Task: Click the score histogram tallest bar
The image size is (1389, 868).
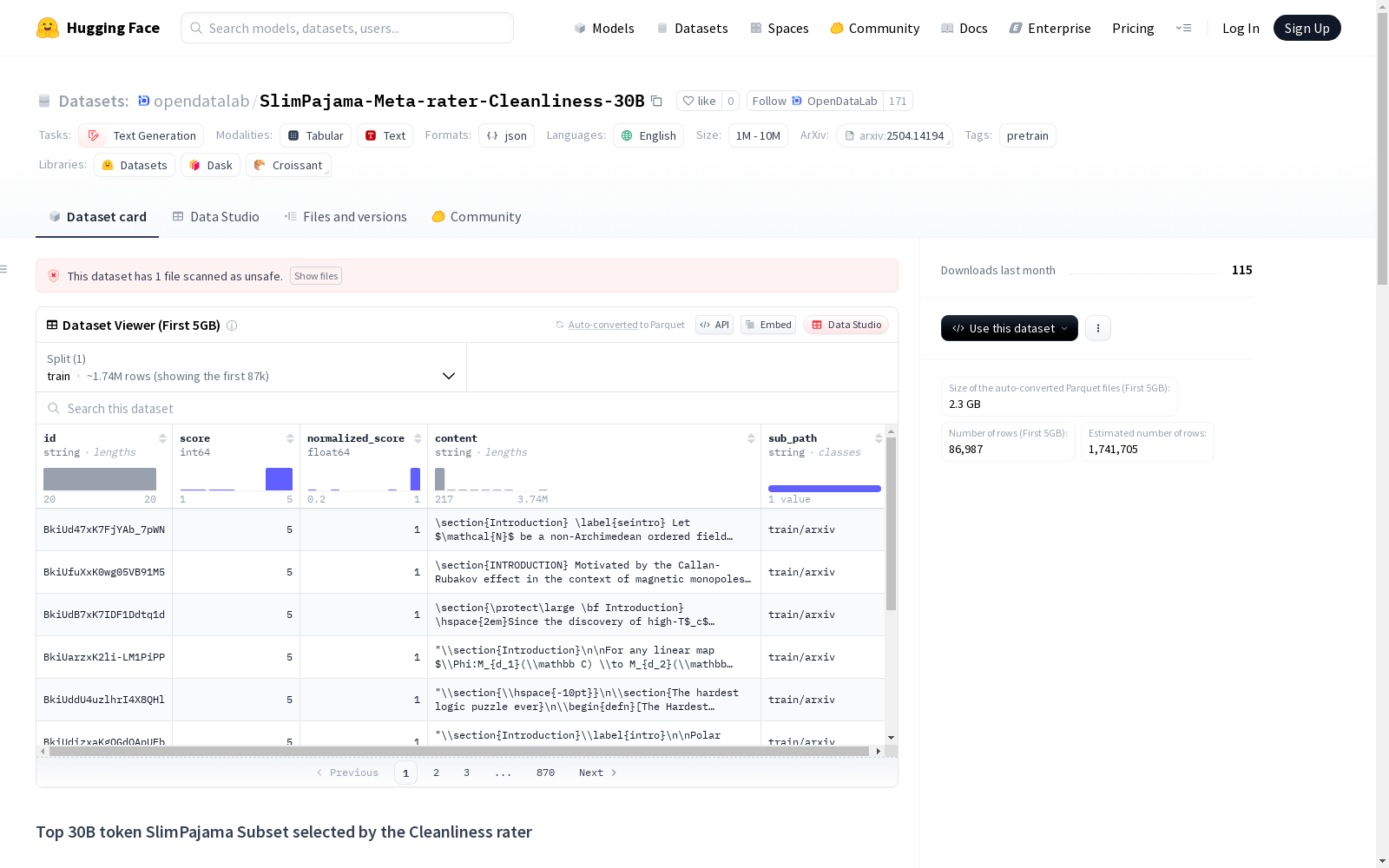Action: (279, 479)
